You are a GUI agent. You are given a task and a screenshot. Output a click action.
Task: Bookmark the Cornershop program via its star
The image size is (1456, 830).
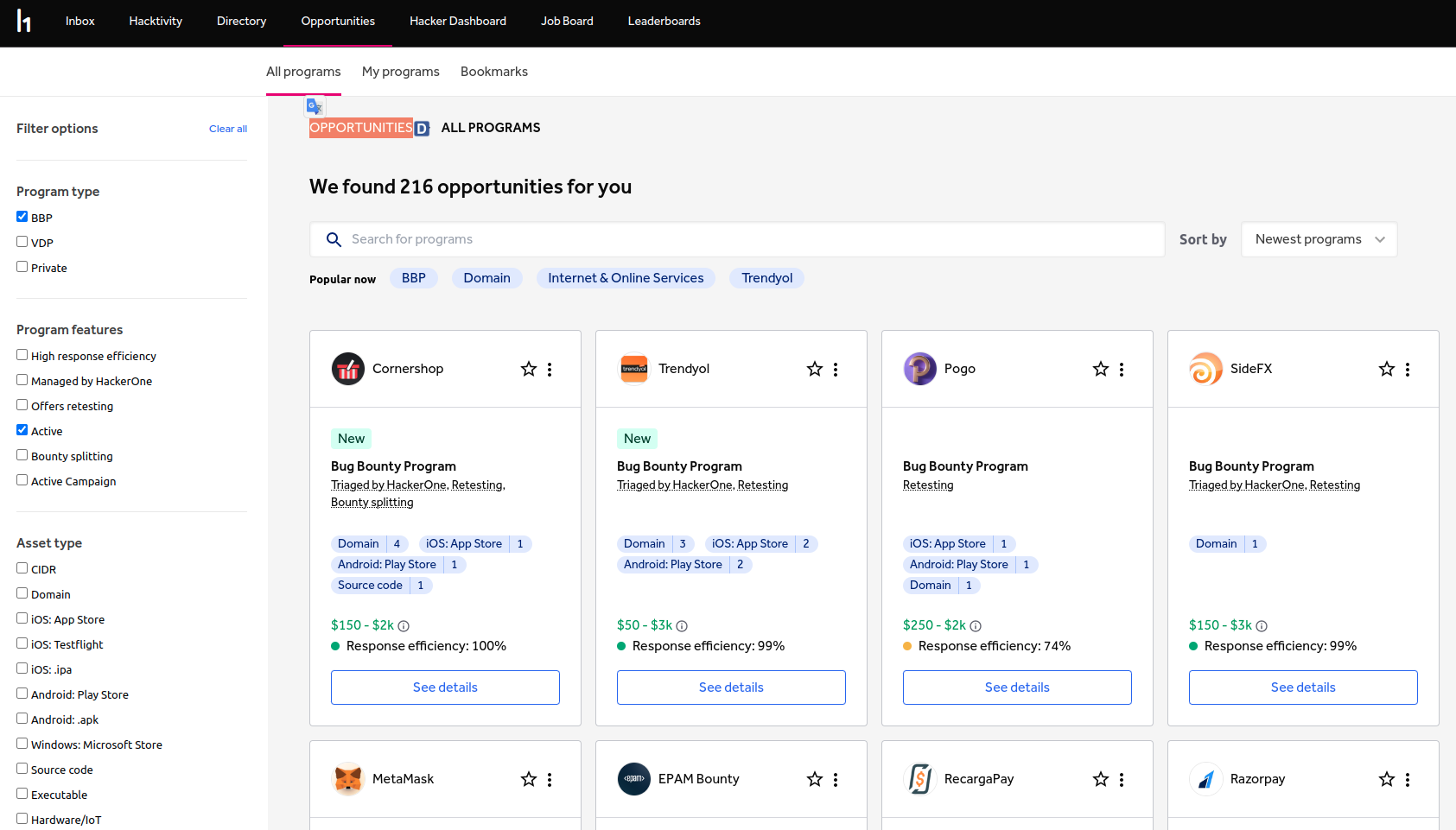(528, 368)
